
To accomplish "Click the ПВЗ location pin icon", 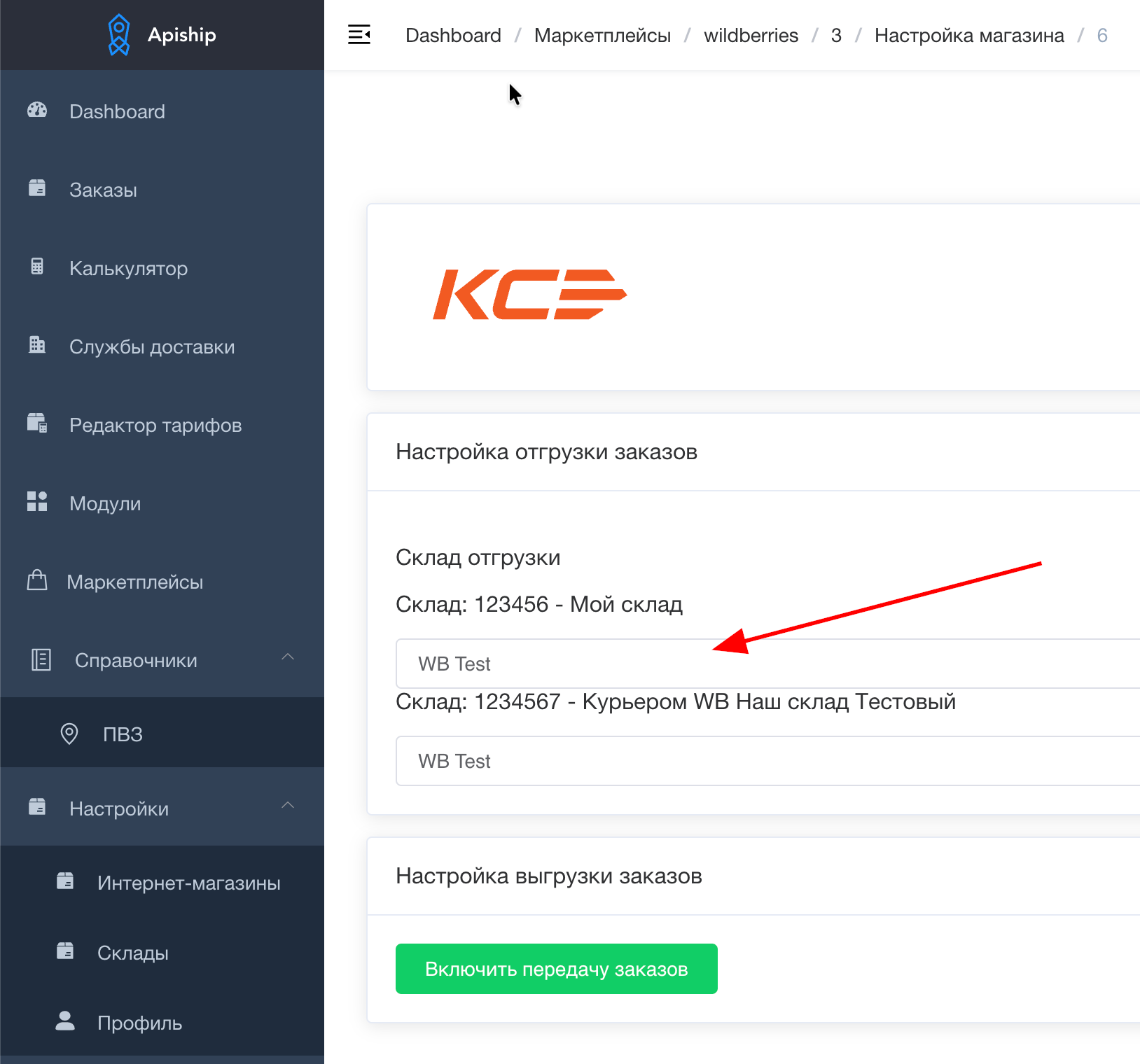I will [x=69, y=734].
